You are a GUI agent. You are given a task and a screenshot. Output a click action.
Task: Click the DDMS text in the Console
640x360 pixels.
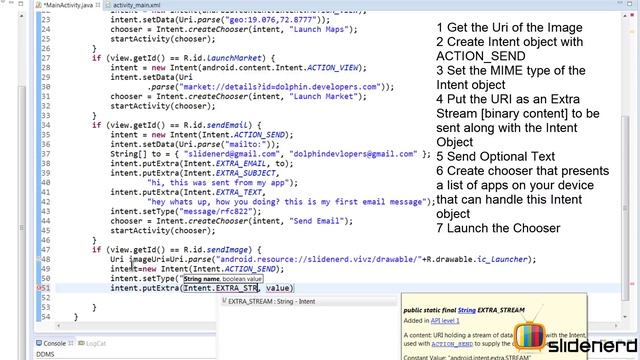[45, 355]
